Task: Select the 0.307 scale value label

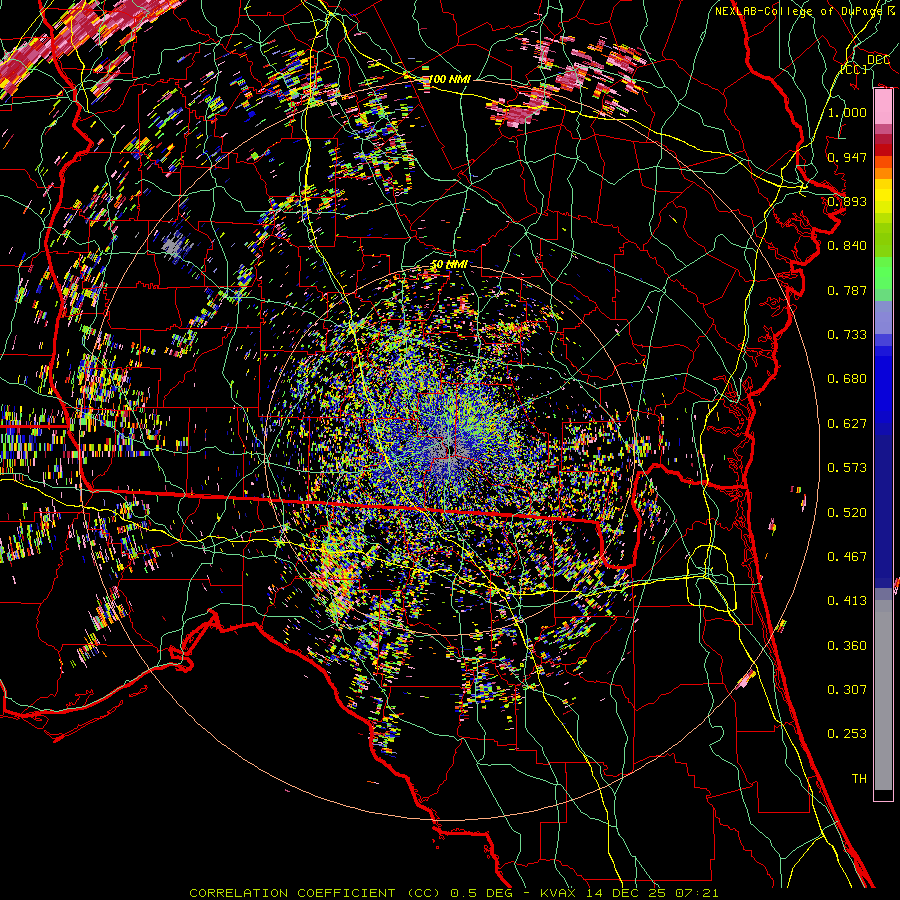Action: pyautogui.click(x=847, y=690)
